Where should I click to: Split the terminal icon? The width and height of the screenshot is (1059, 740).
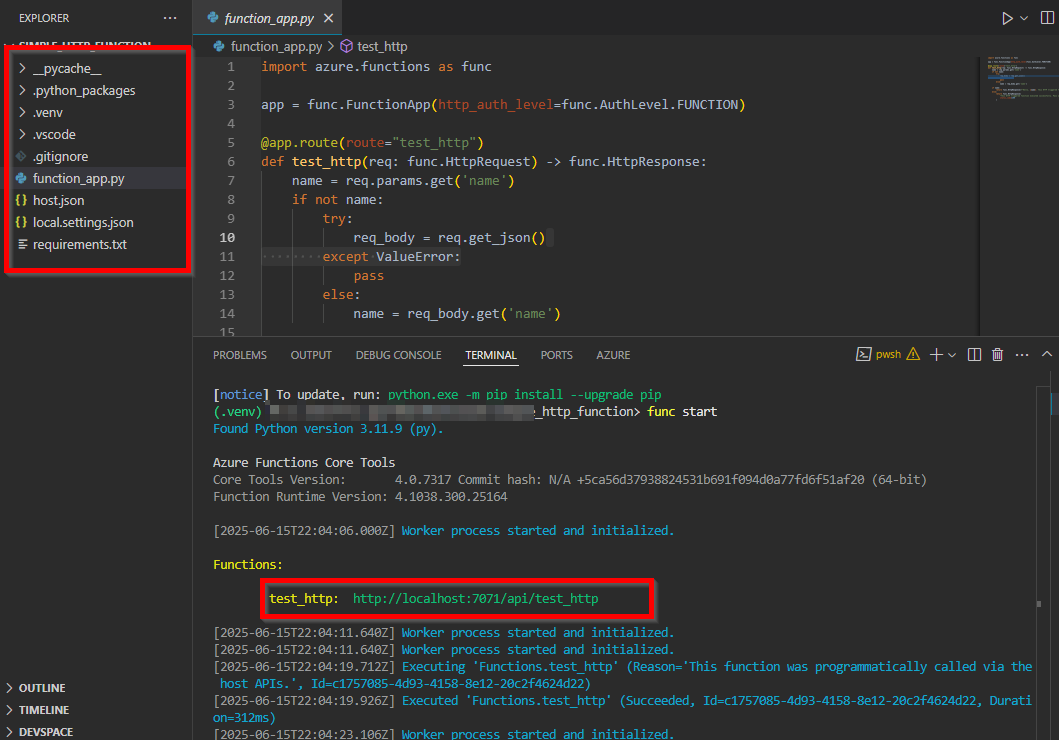point(974,354)
